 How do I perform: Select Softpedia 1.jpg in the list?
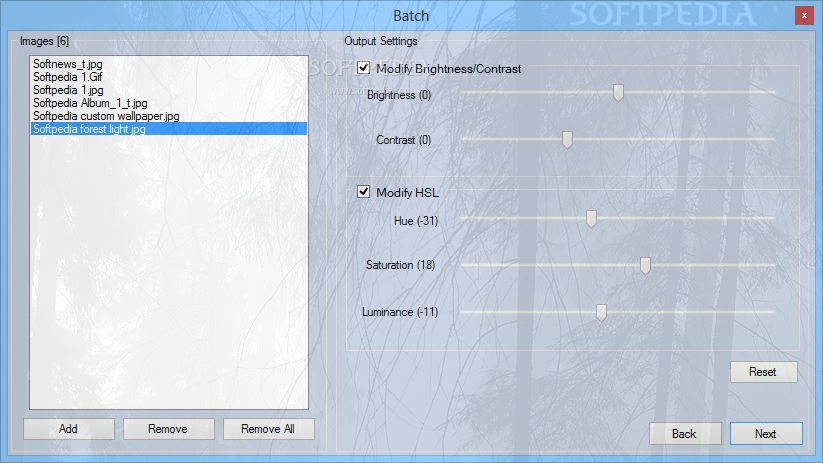(x=168, y=90)
